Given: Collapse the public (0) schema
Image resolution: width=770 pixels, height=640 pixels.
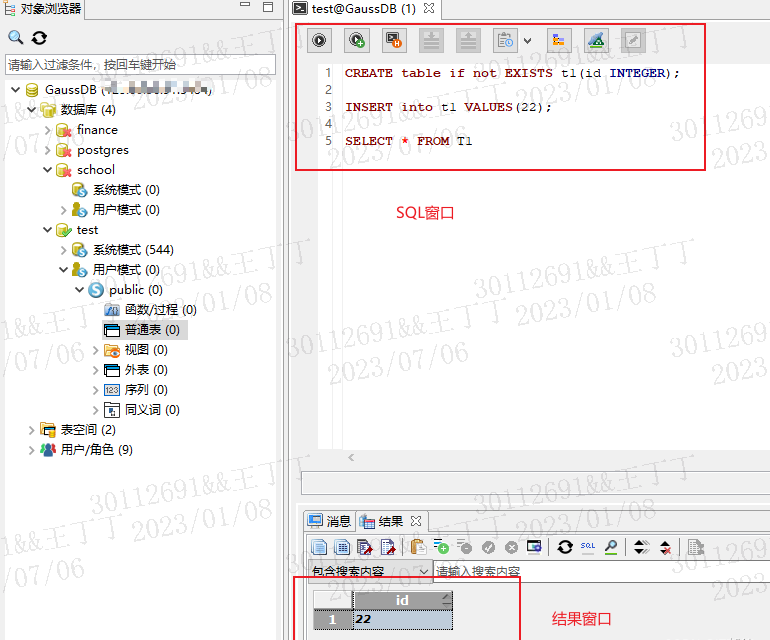Looking at the screenshot, I should [80, 289].
